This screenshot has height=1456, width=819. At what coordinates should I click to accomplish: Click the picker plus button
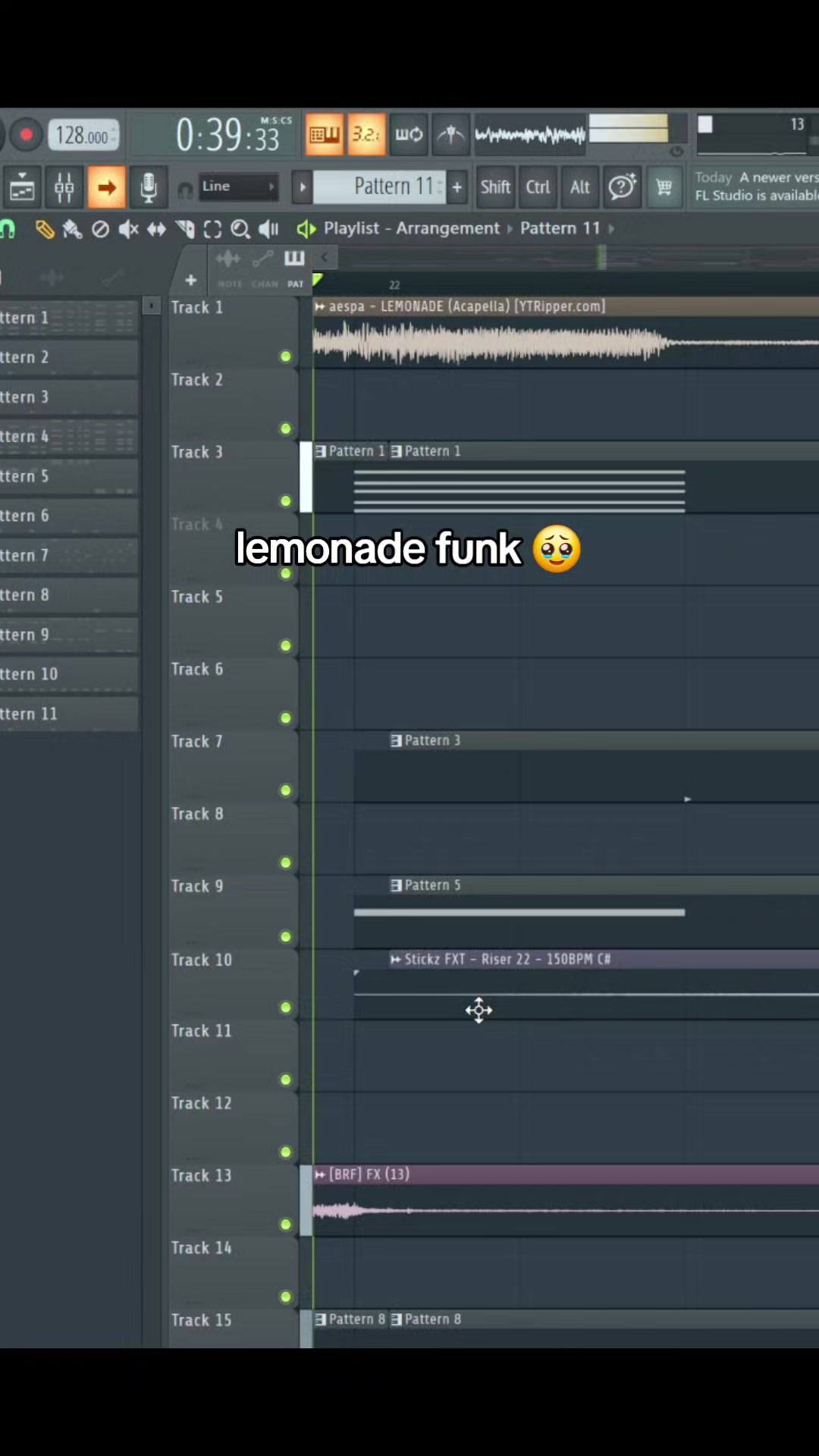(x=191, y=281)
